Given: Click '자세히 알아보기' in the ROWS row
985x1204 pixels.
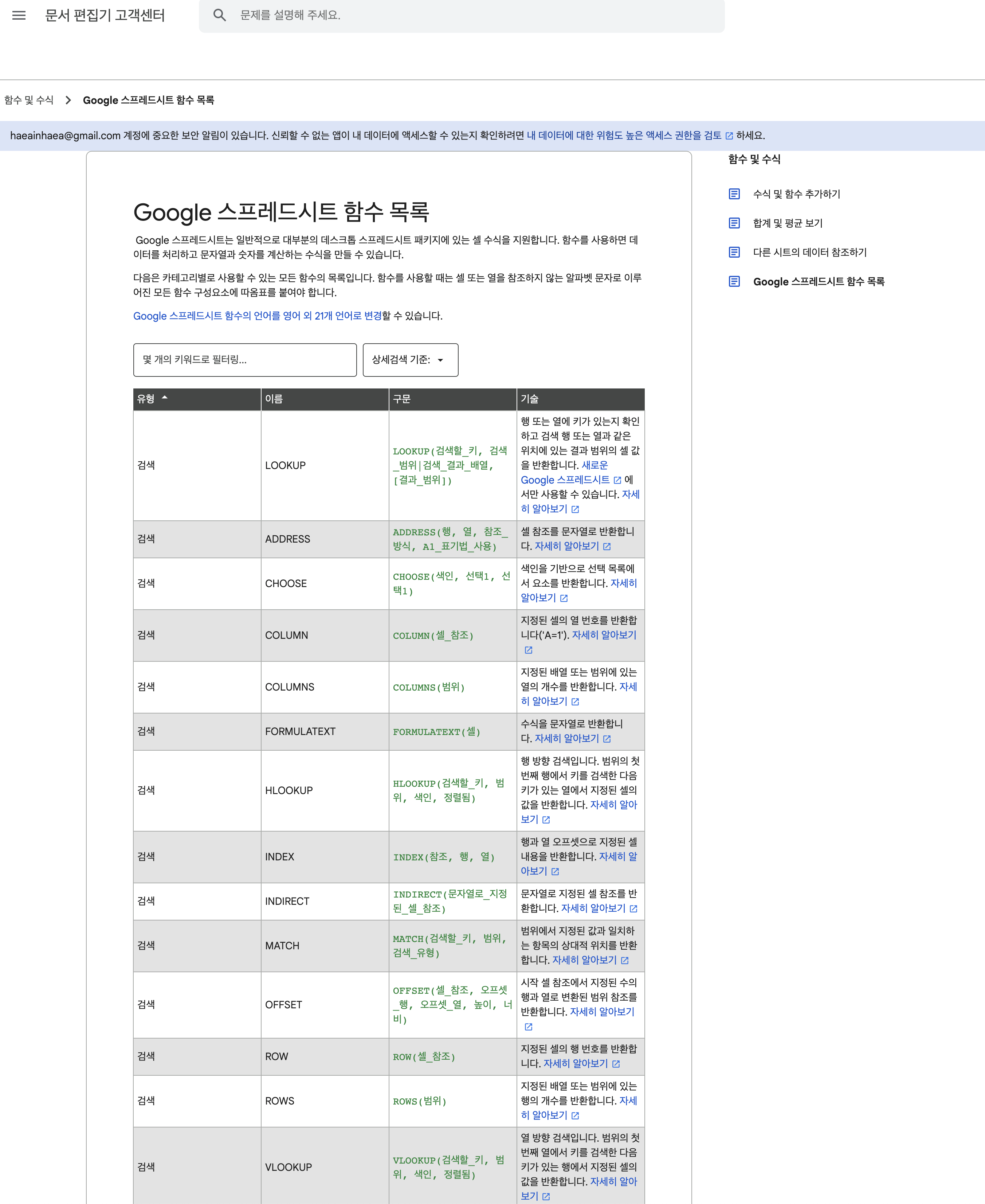Looking at the screenshot, I should (x=543, y=1115).
